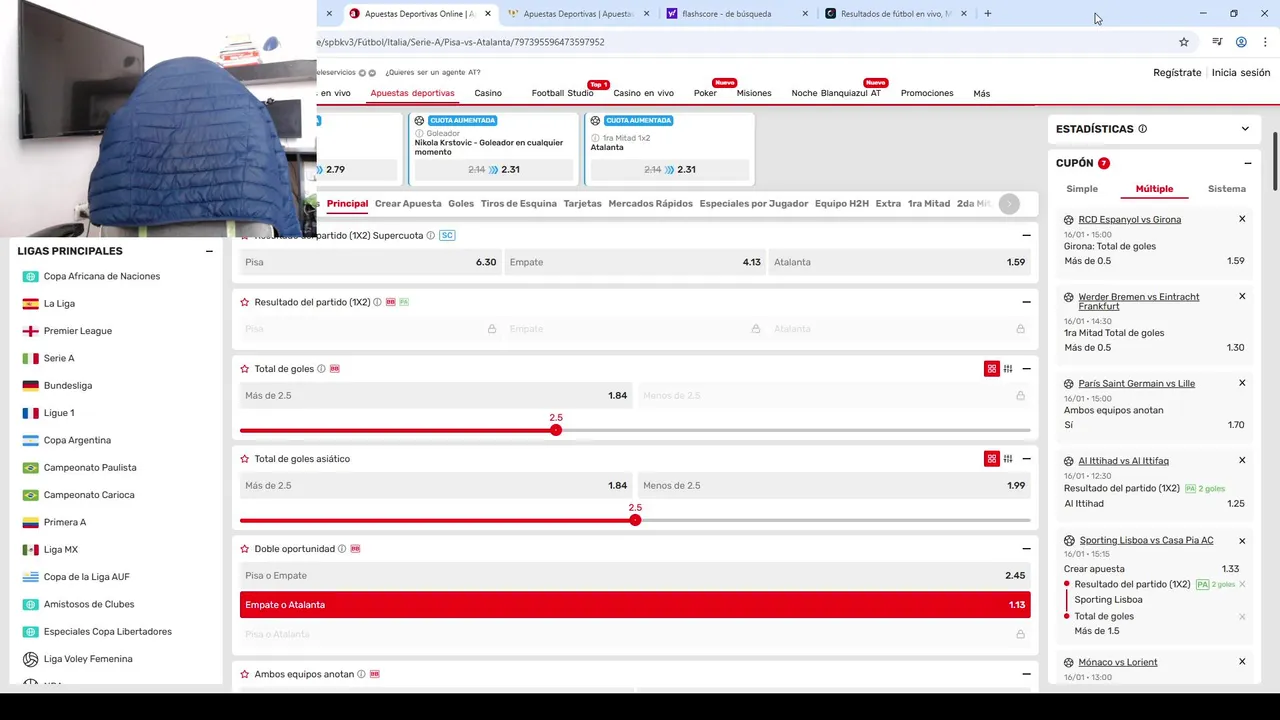Open info icon beside ESTADÍSTICAS
The width and height of the screenshot is (1280, 720).
coord(1142,129)
